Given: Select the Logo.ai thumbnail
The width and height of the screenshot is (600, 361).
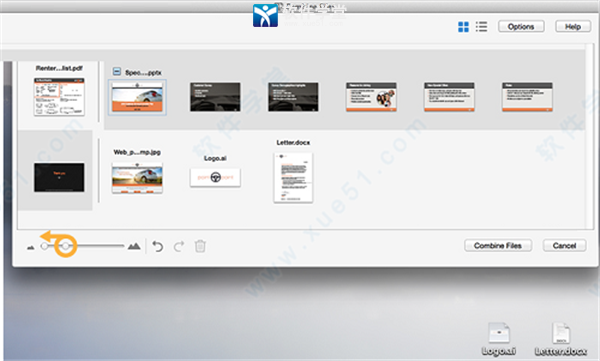Looking at the screenshot, I should coord(215,177).
